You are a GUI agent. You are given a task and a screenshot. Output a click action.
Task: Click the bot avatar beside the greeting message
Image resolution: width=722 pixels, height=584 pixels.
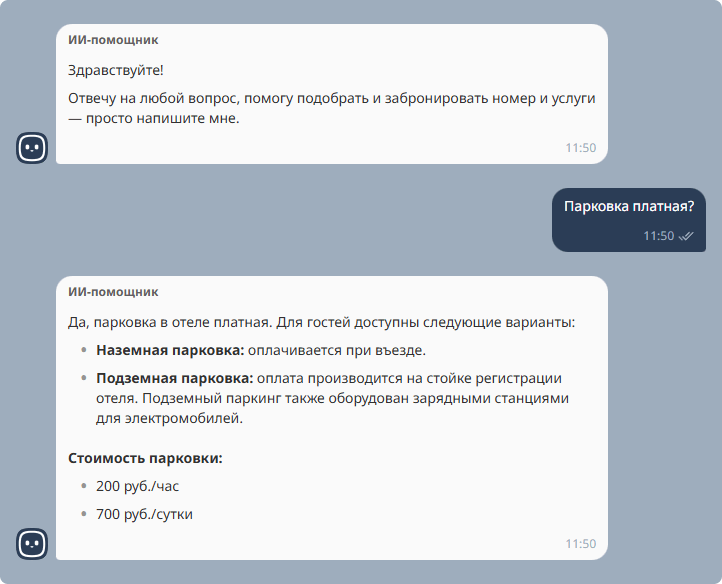[32, 148]
